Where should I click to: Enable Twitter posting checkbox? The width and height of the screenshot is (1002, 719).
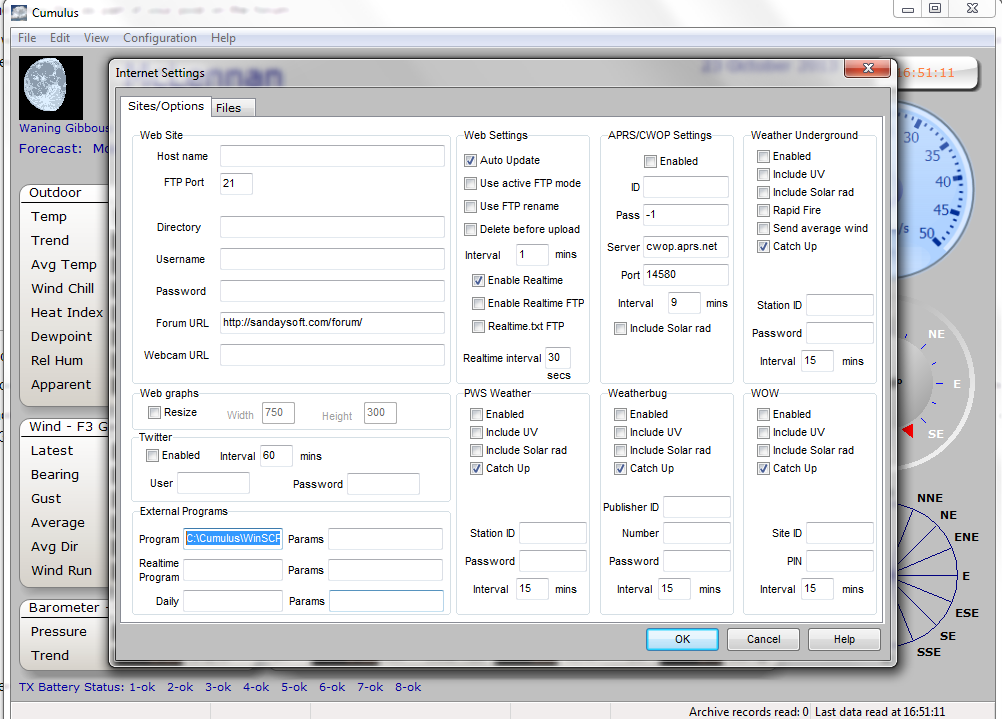click(x=153, y=455)
